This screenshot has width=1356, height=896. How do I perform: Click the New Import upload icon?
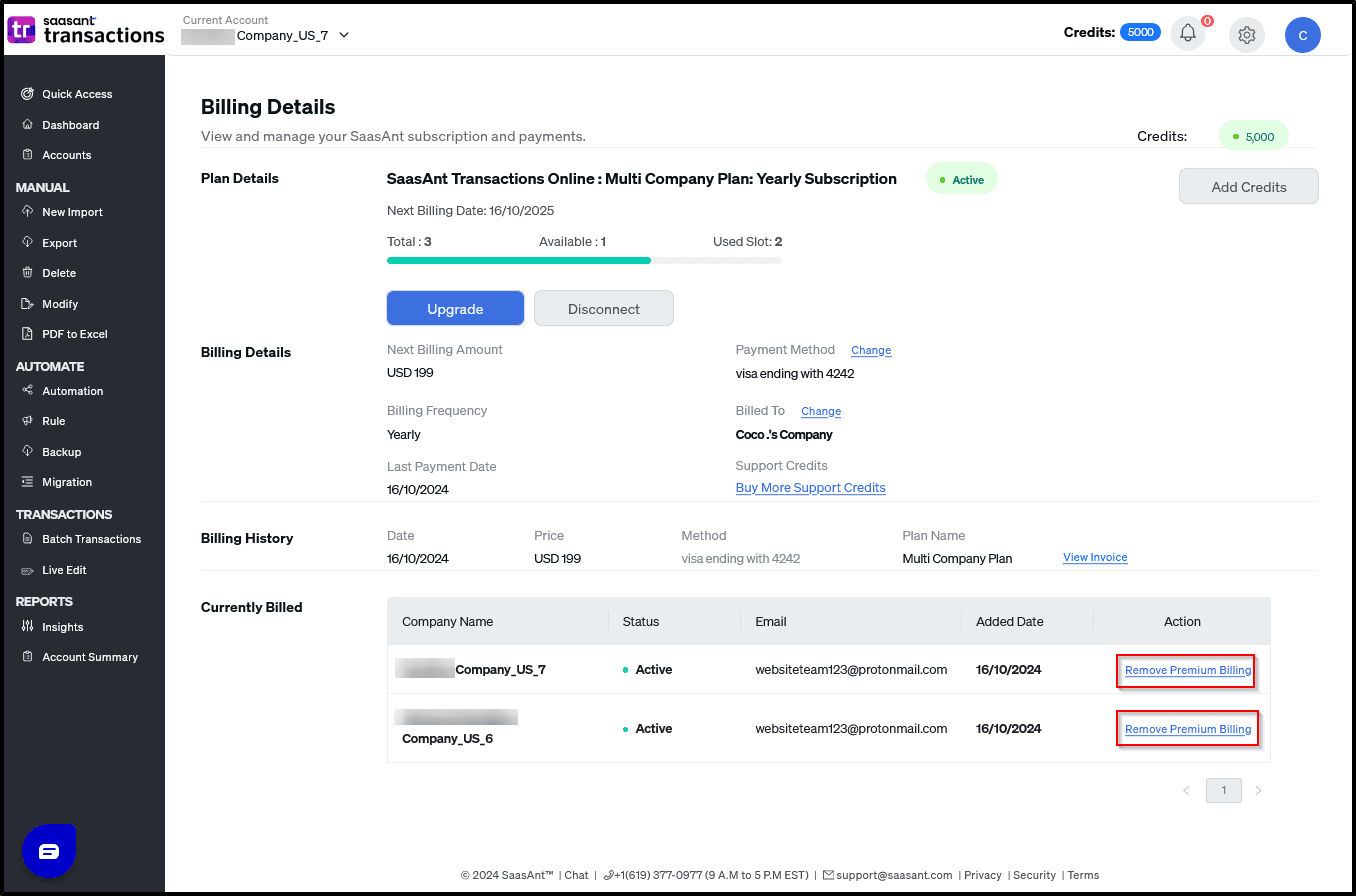point(27,212)
